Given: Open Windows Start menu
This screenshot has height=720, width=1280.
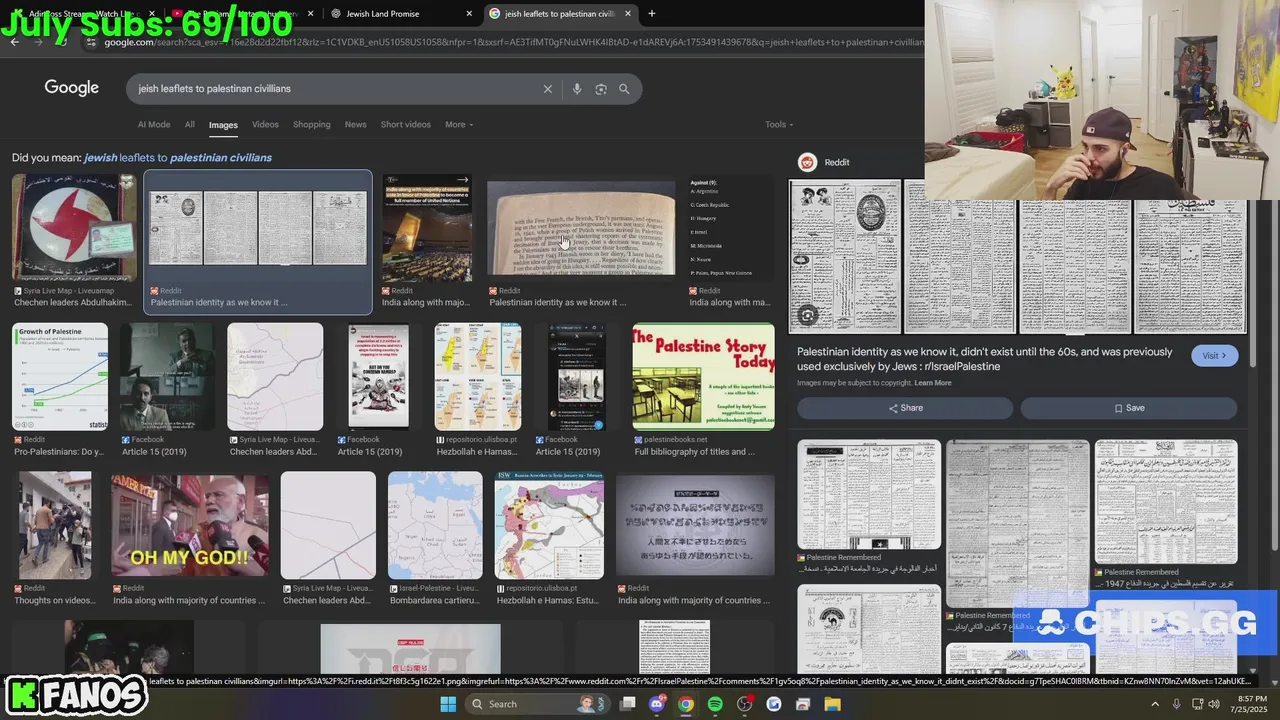Looking at the screenshot, I should tap(448, 704).
